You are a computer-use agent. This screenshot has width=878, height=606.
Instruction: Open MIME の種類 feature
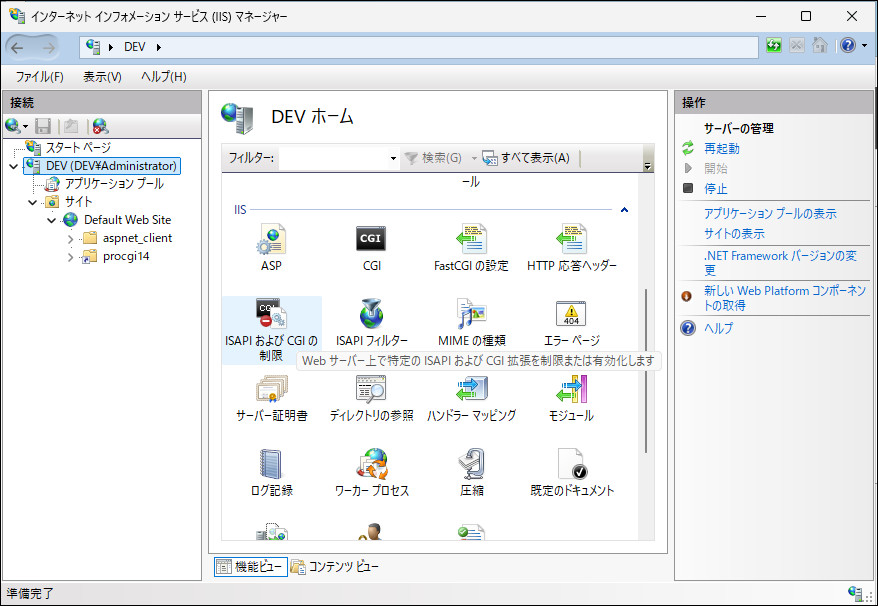tap(471, 322)
